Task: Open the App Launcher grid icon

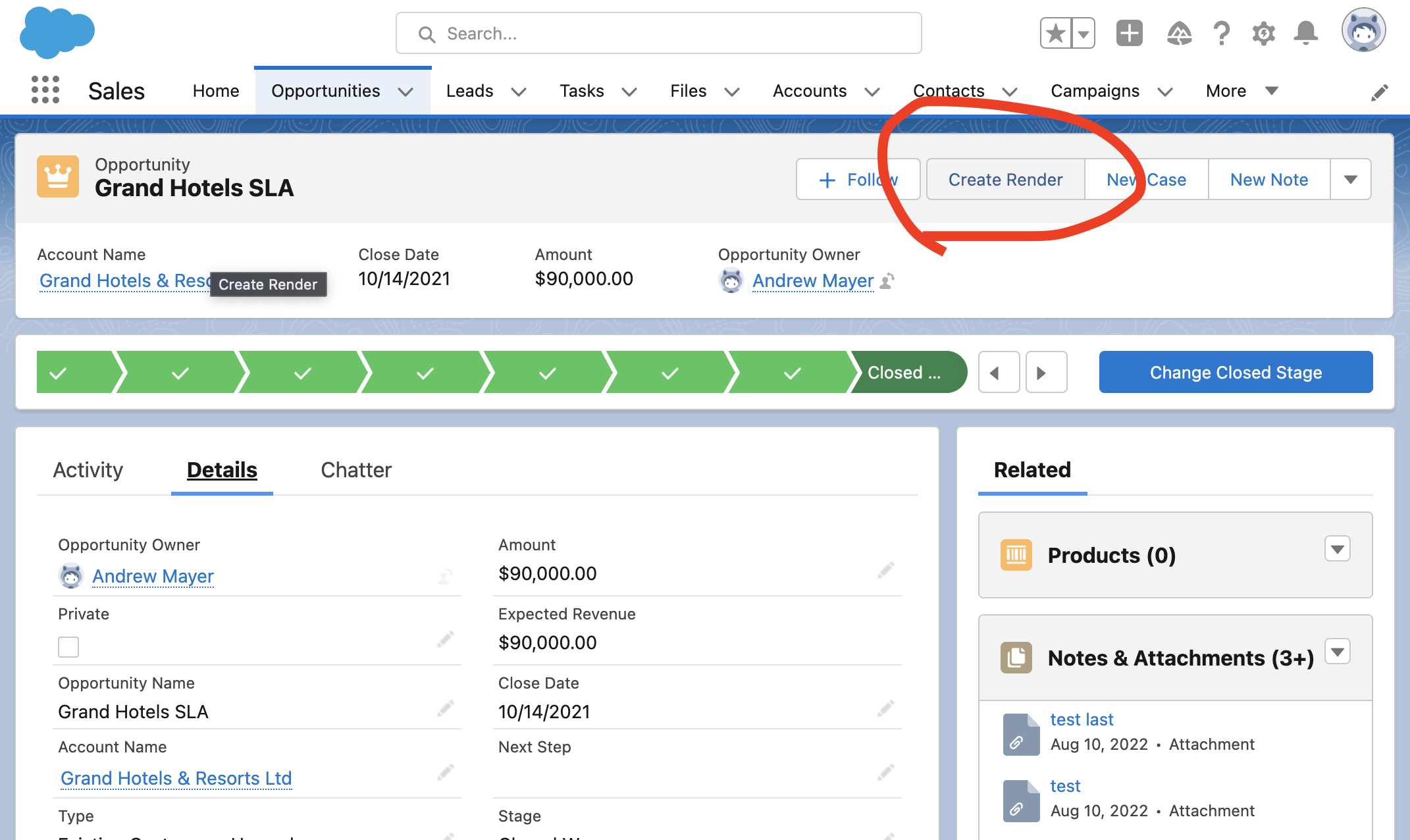Action: point(45,90)
